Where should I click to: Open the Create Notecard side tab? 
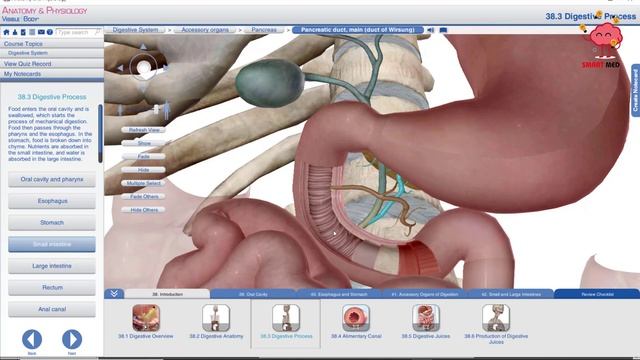tap(636, 90)
